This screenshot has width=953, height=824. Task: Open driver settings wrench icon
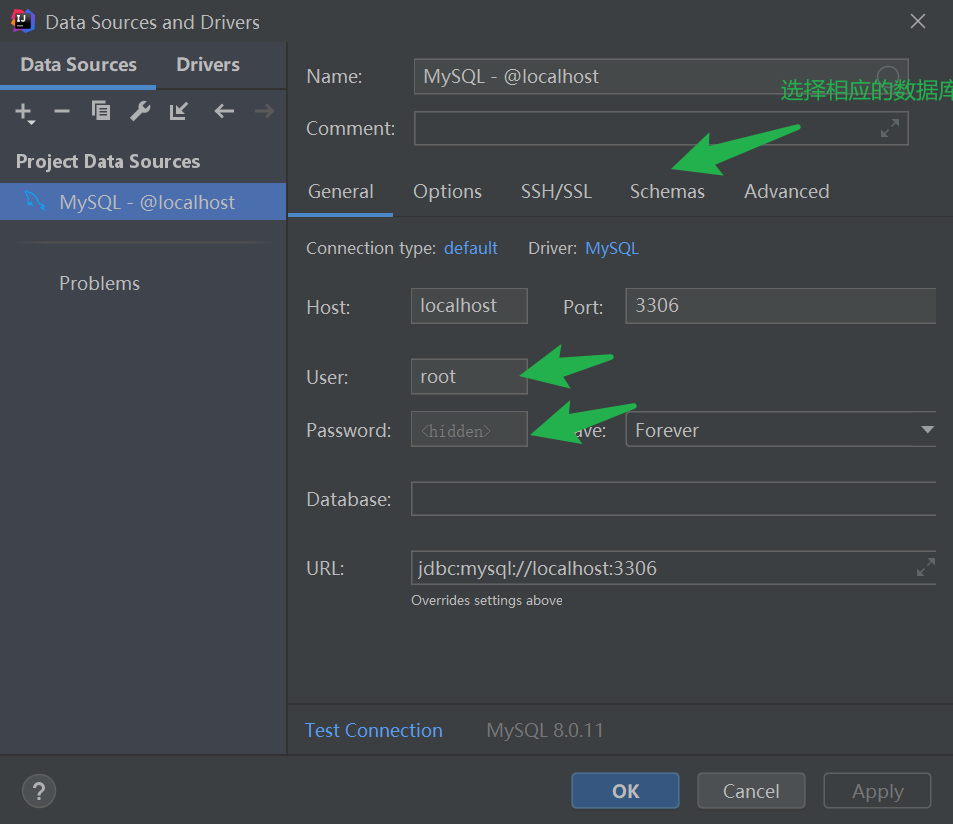(x=140, y=111)
